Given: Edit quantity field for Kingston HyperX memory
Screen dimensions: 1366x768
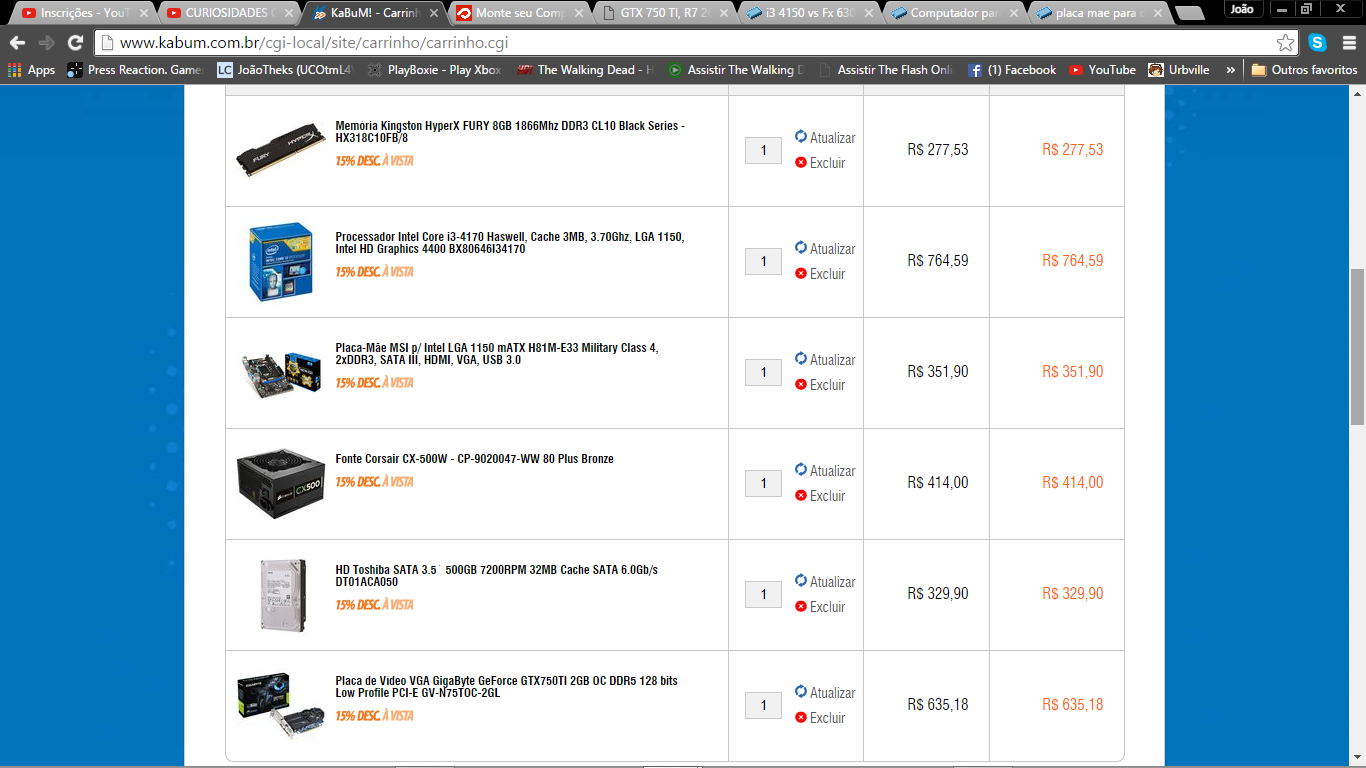Looking at the screenshot, I should [x=763, y=150].
